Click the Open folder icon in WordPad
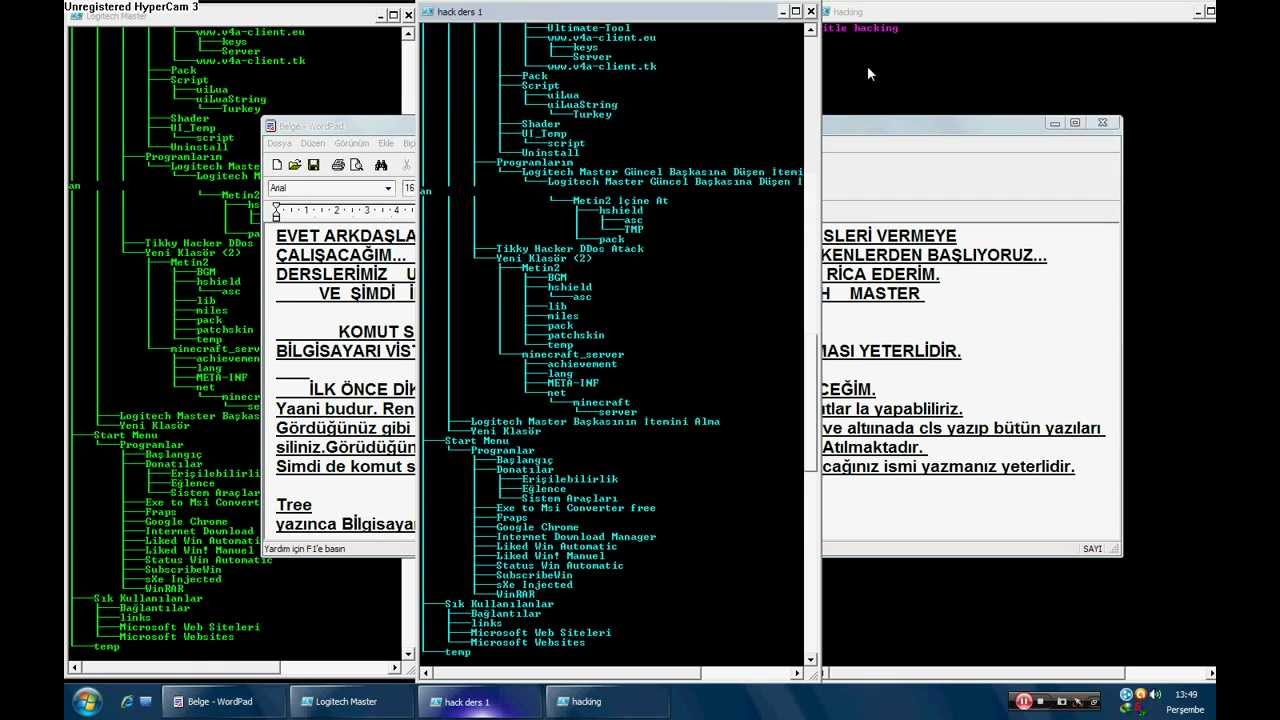Image resolution: width=1280 pixels, height=720 pixels. 295,164
